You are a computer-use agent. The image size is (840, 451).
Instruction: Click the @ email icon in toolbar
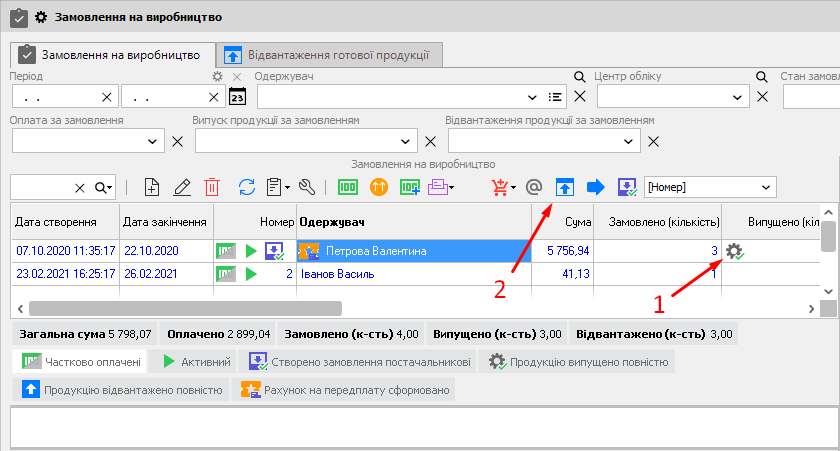(533, 187)
